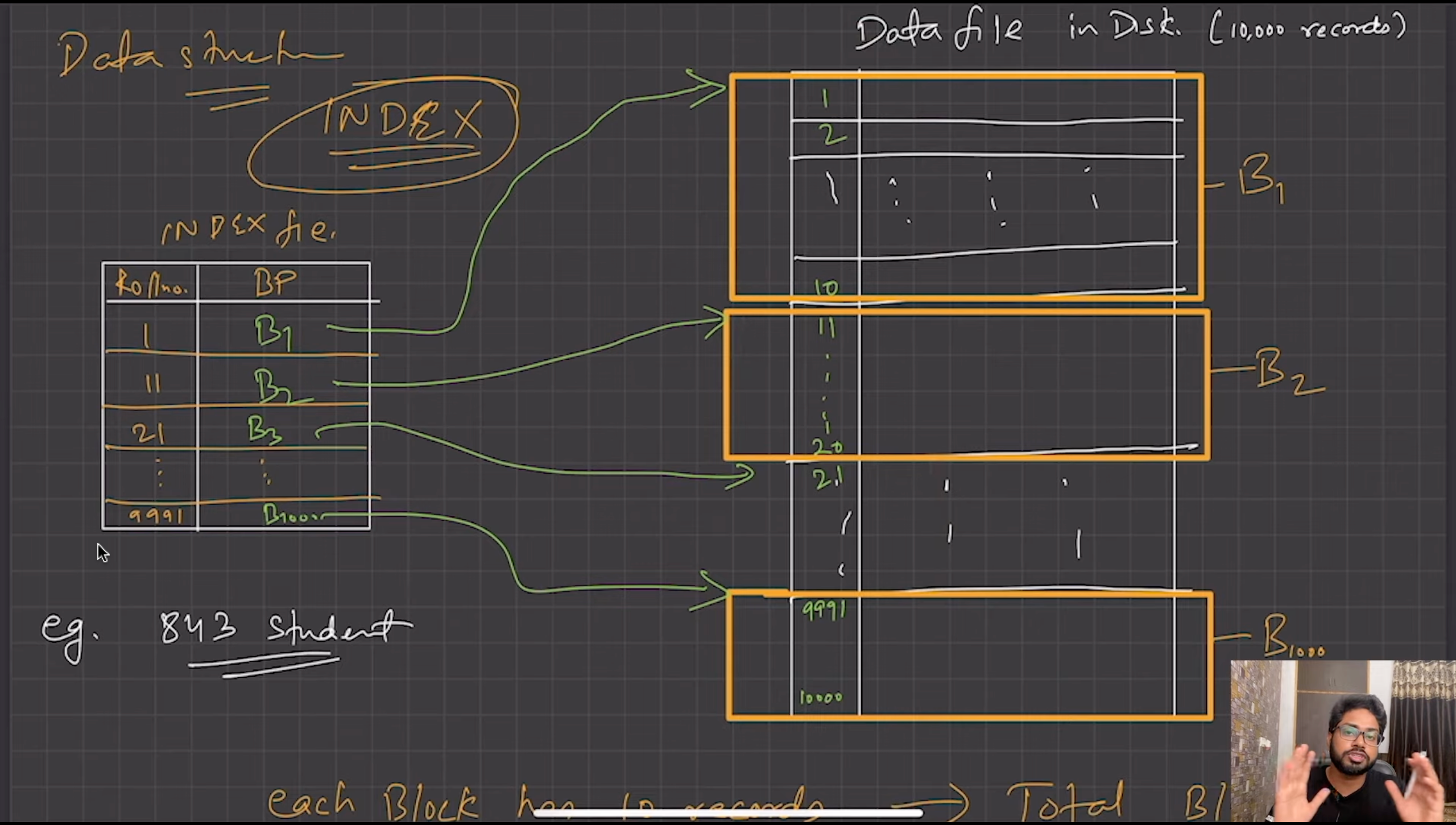This screenshot has width=1456, height=825.
Task: Click the Roll no. column header
Action: pos(151,284)
